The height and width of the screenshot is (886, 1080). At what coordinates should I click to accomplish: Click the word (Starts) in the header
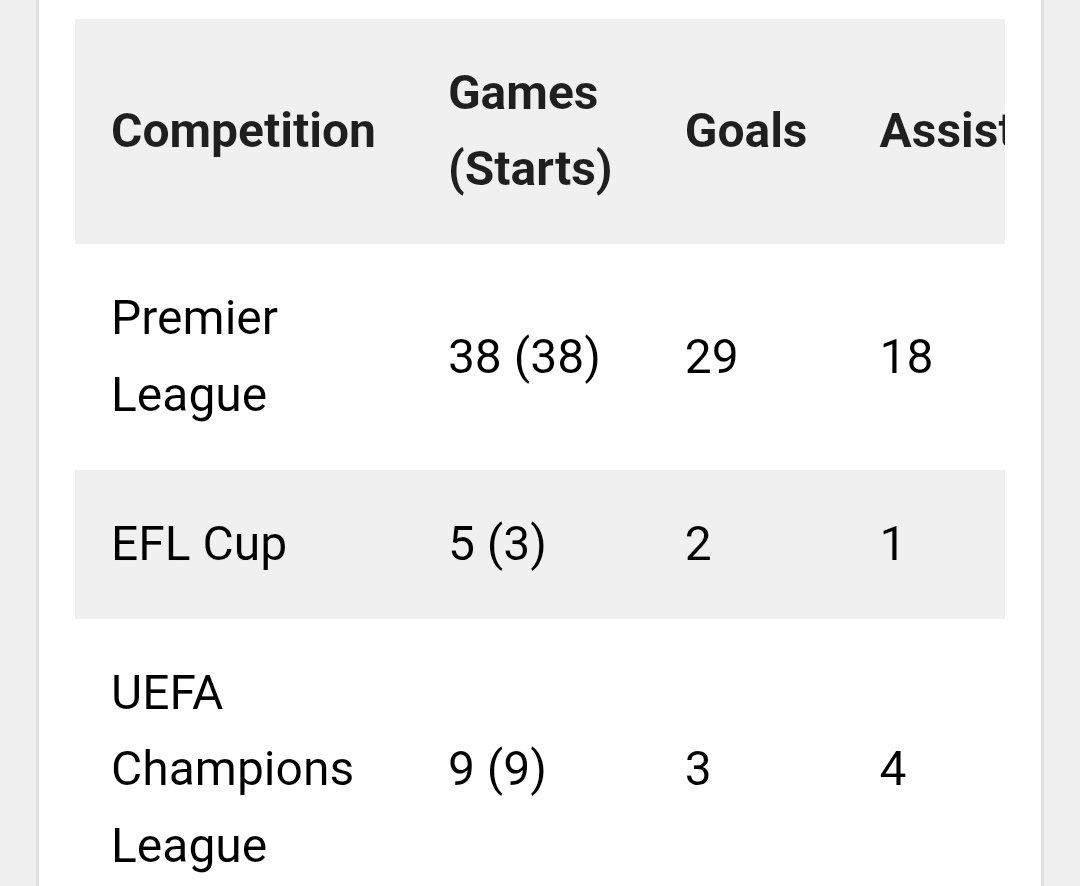(529, 169)
